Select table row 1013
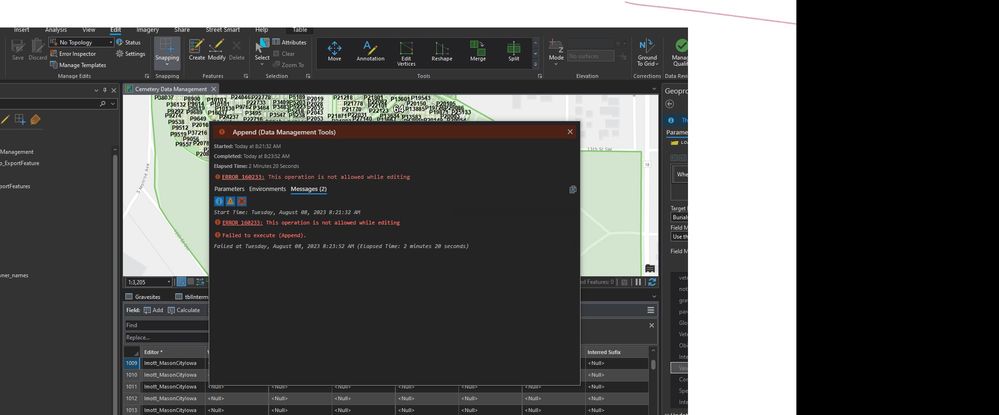999x415 pixels. click(131, 411)
